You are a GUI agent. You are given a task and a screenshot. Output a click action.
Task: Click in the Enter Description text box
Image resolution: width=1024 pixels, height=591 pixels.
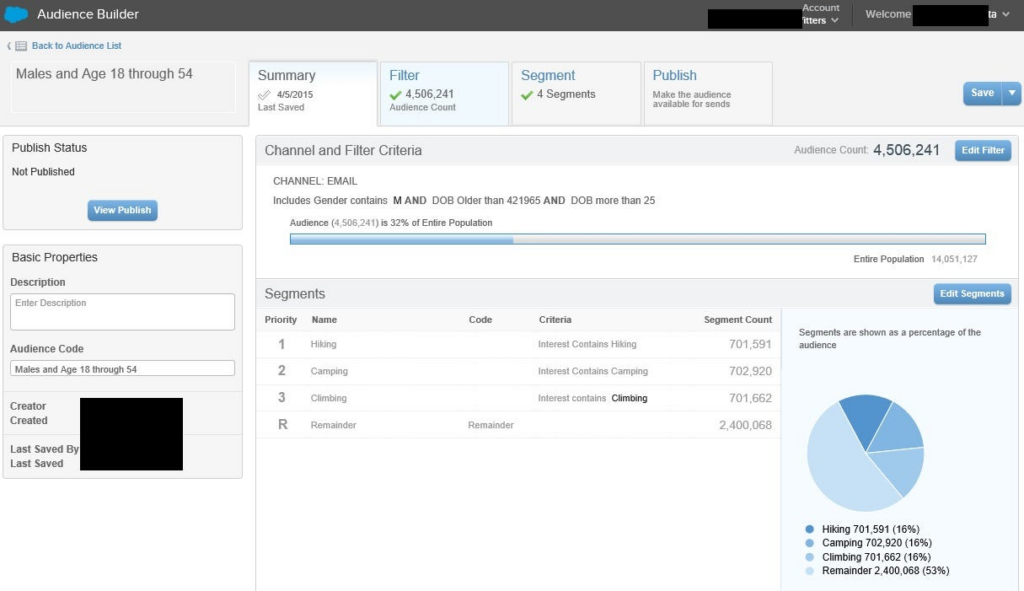point(122,311)
